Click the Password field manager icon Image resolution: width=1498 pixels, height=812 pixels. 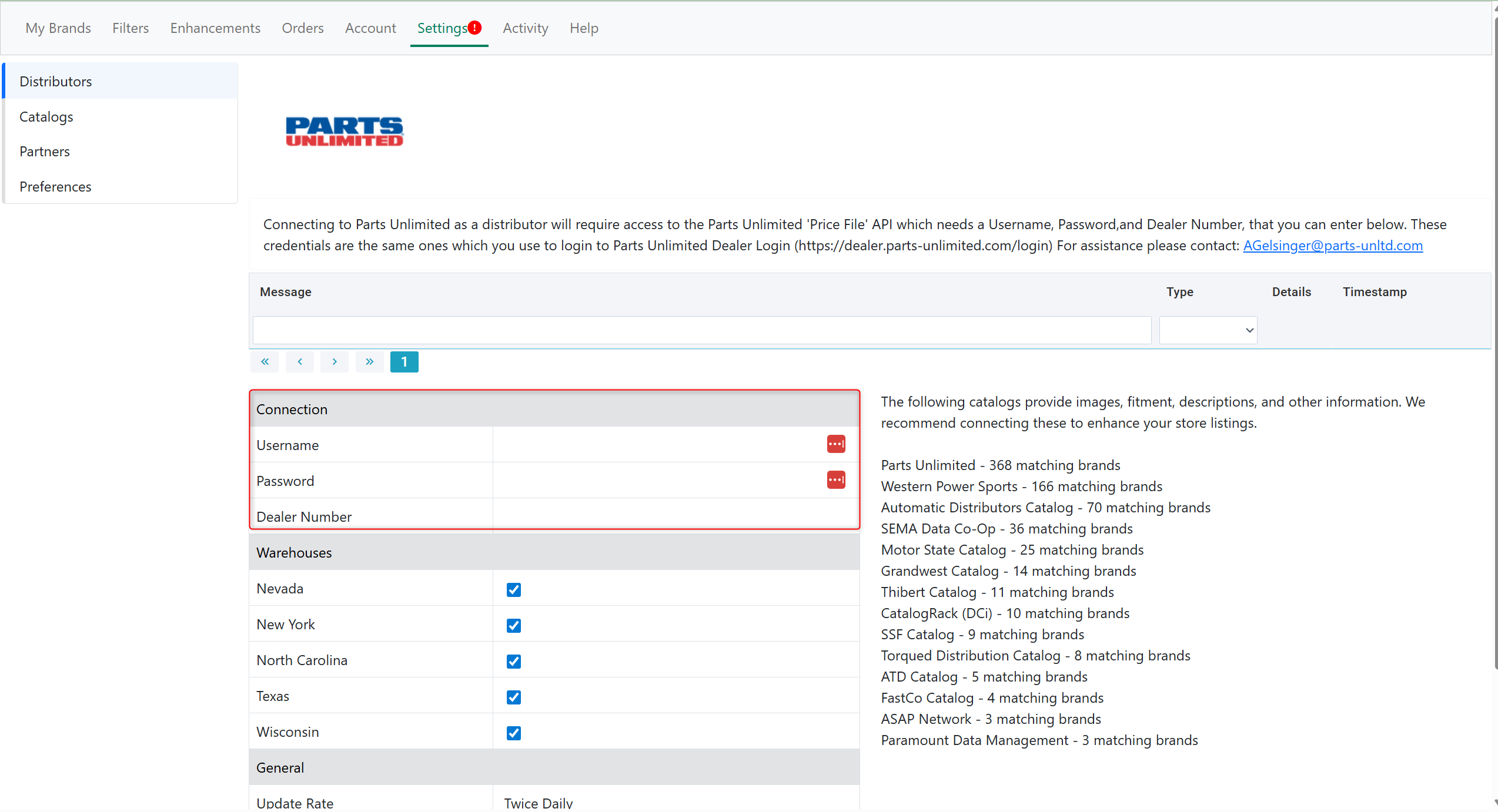coord(835,480)
